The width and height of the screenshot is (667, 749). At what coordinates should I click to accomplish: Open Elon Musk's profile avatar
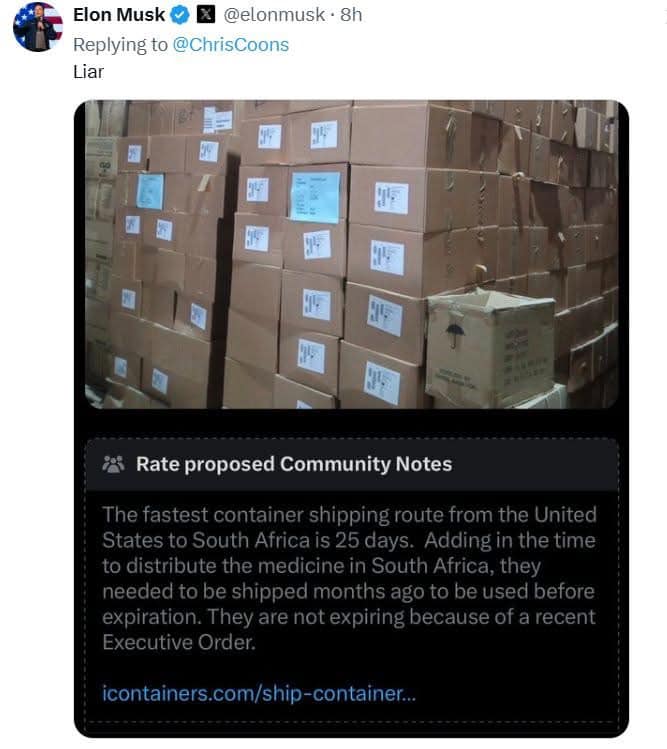pos(37,27)
